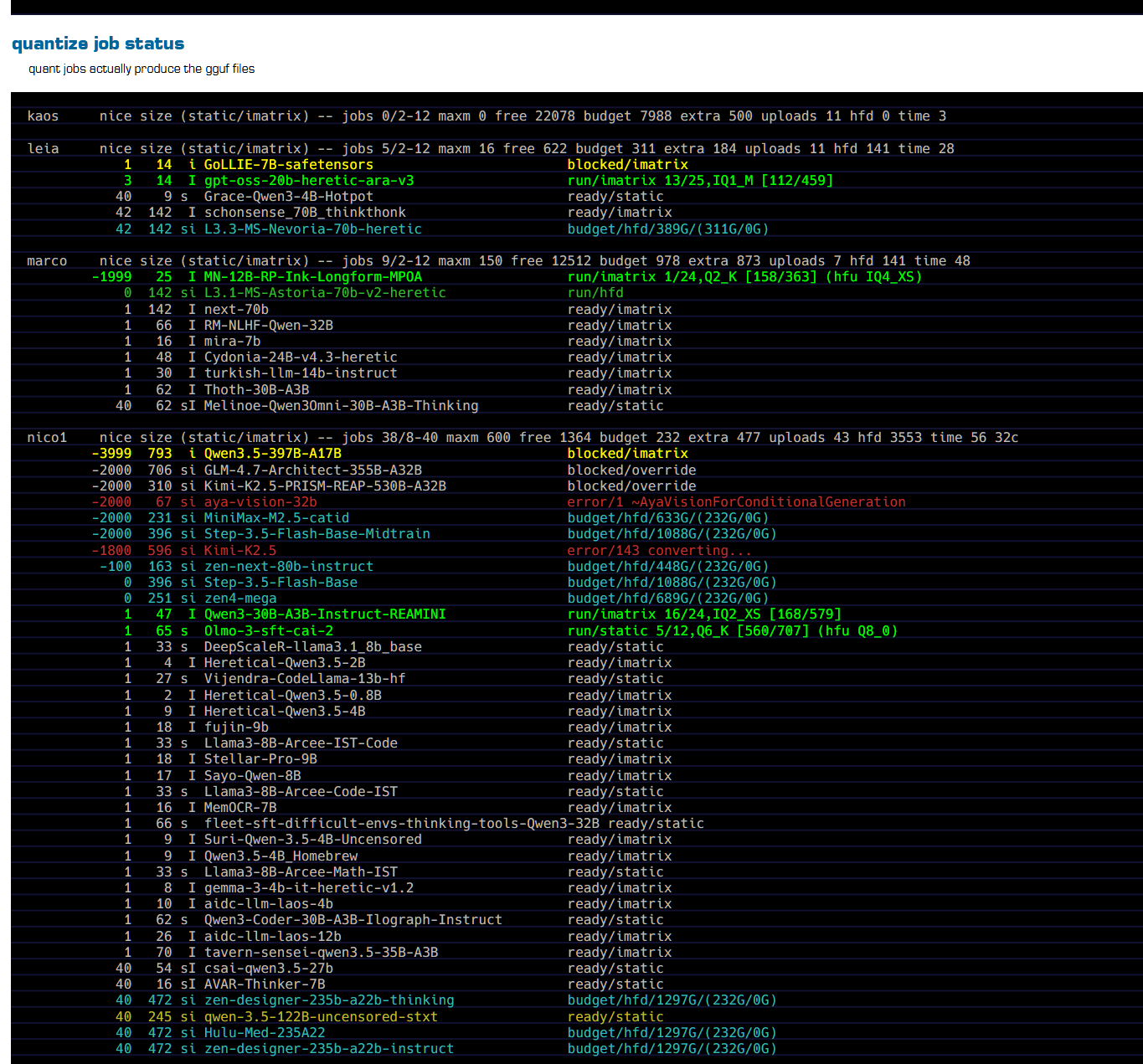The height and width of the screenshot is (1064, 1143).
Task: Click the Thoth-30B-A3B model name
Action: 256,390
